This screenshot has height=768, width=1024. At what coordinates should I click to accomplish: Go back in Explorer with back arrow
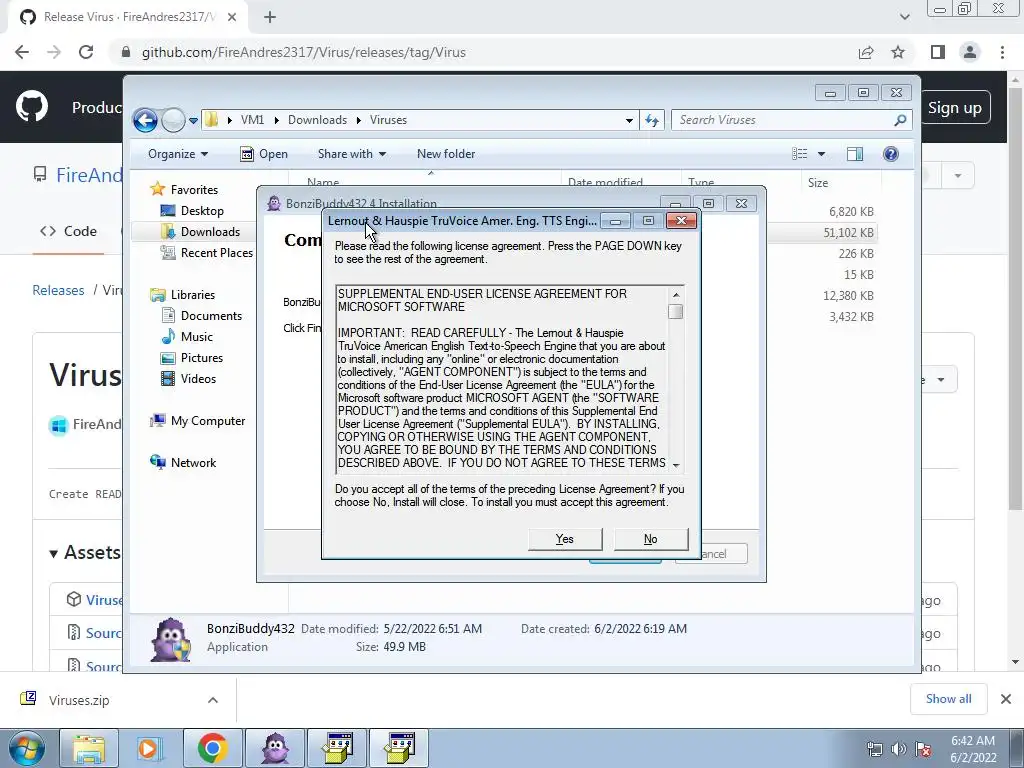[x=145, y=120]
